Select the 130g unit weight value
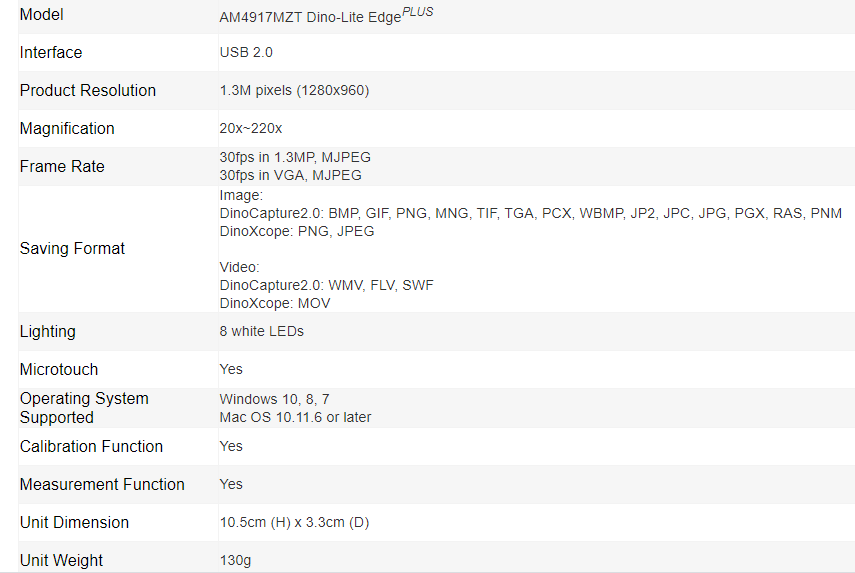This screenshot has width=855, height=573. [x=236, y=560]
